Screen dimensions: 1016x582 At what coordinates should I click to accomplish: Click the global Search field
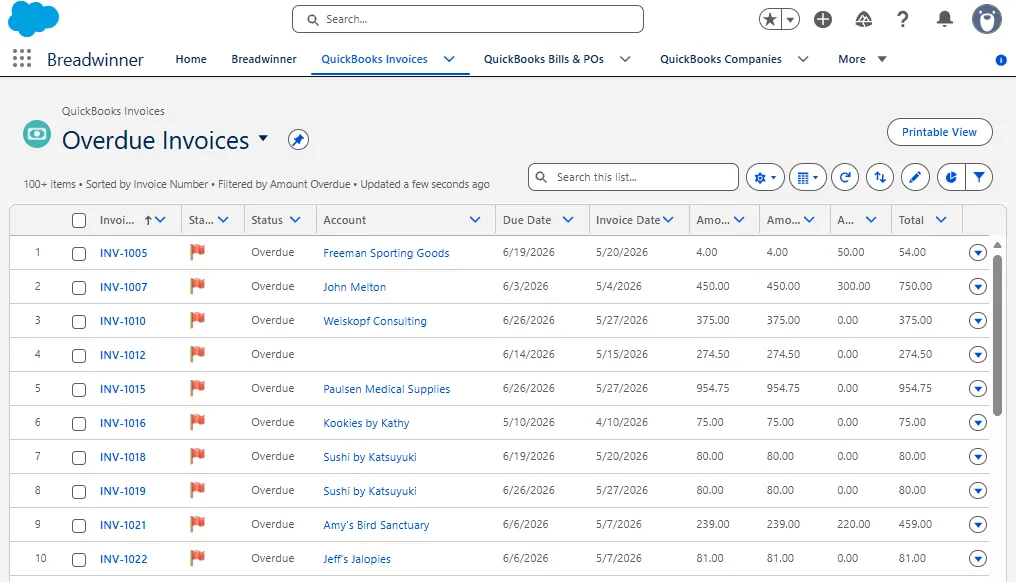pos(468,19)
